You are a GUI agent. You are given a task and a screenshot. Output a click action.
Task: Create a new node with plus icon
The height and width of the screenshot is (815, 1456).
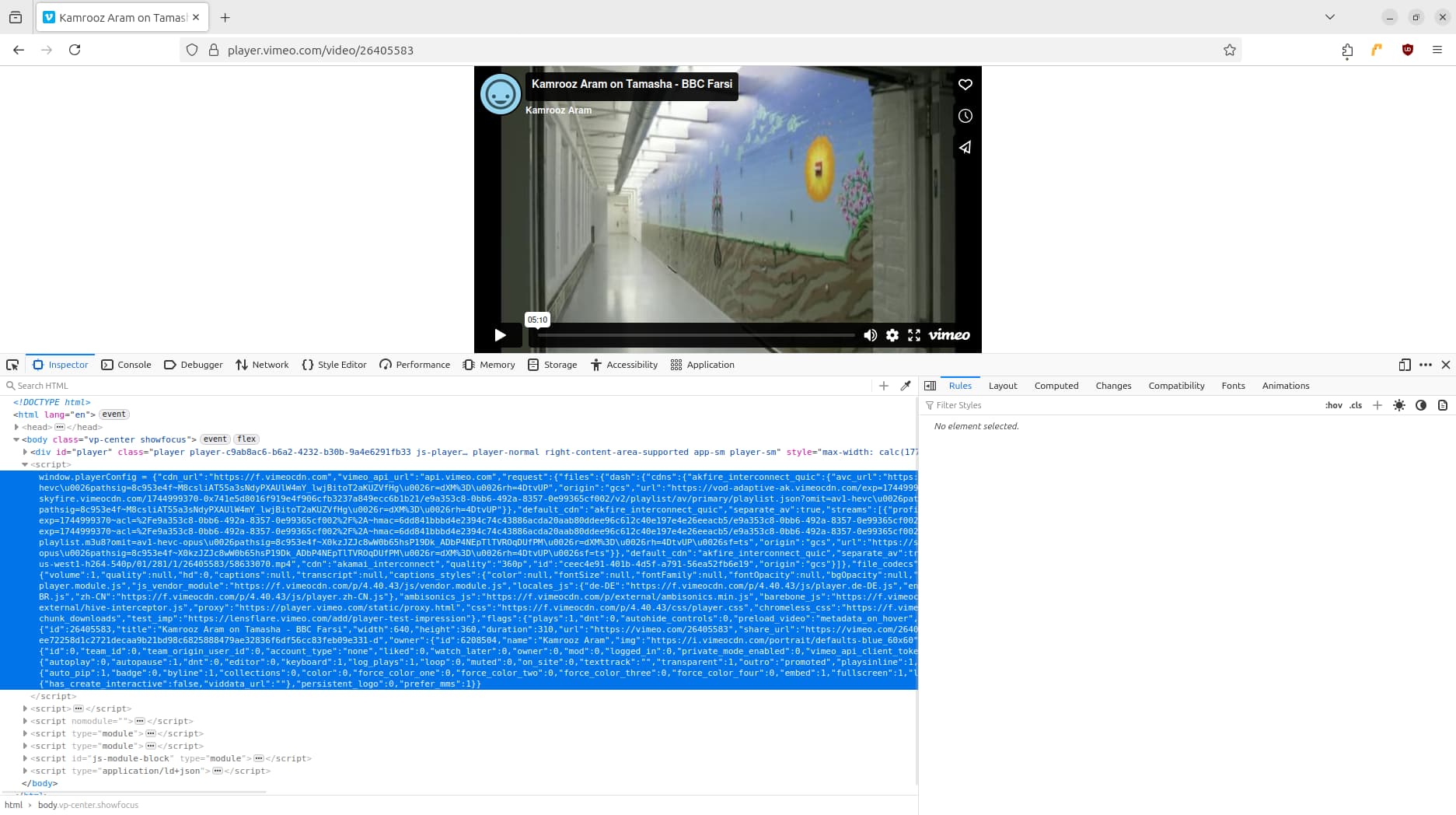[884, 386]
